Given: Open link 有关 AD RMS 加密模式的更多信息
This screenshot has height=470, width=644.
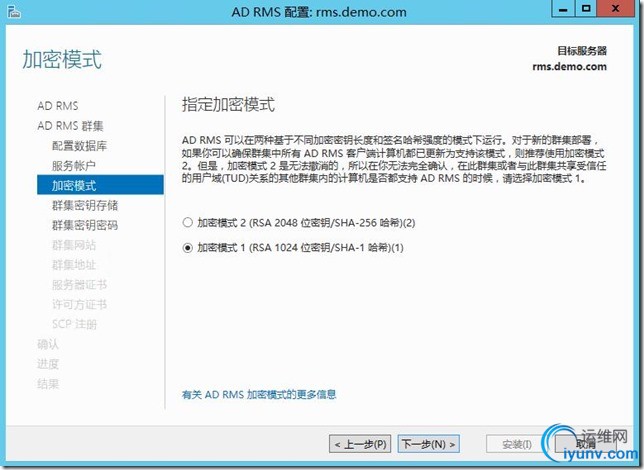Looking at the screenshot, I should [x=259, y=394].
